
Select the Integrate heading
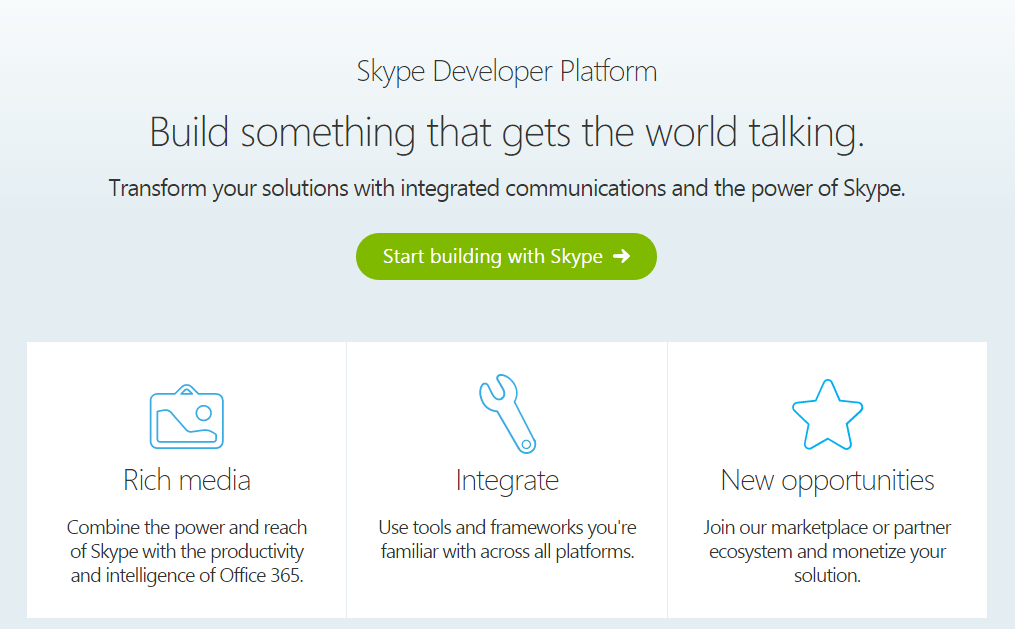(507, 480)
